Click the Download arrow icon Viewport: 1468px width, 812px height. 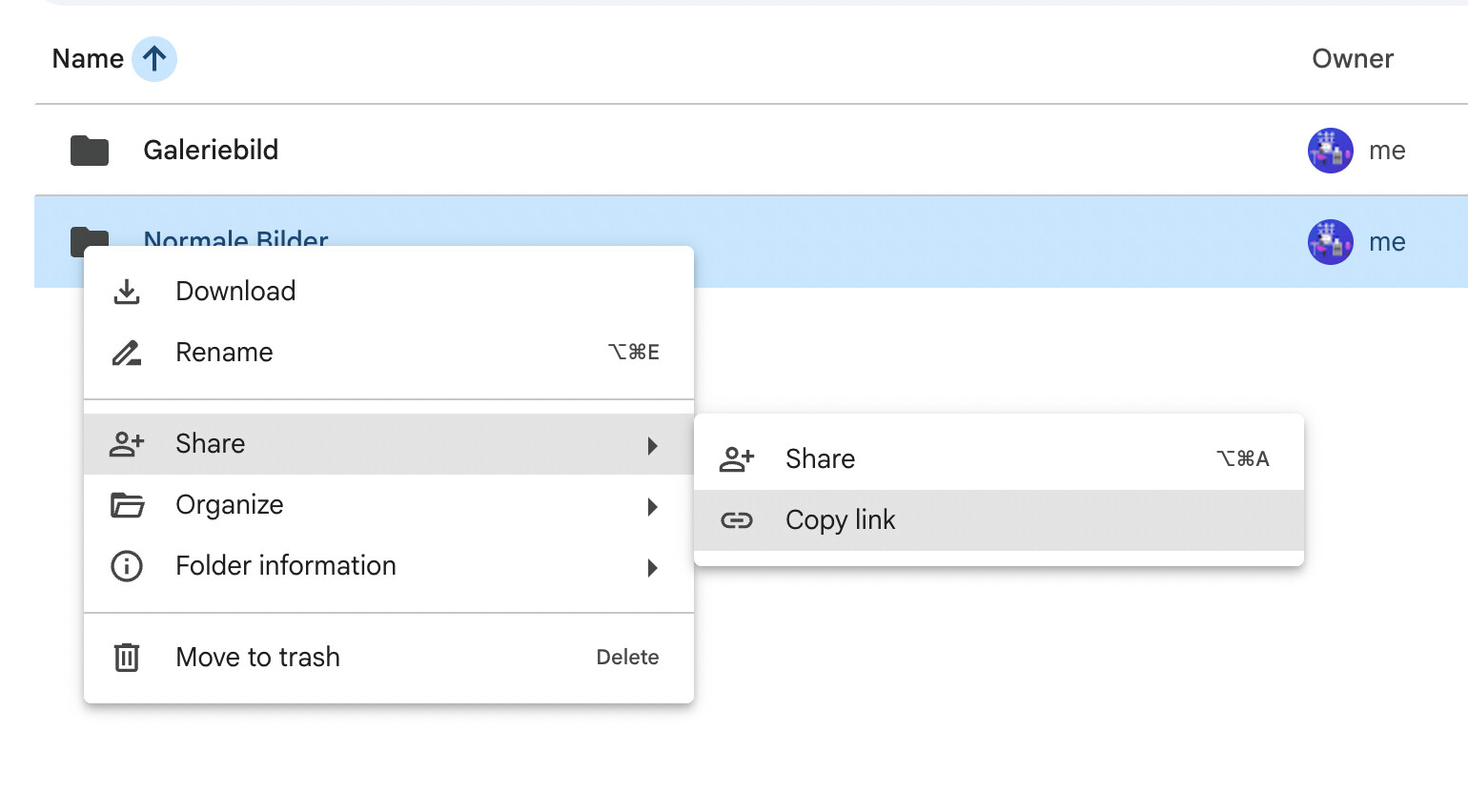(x=127, y=292)
